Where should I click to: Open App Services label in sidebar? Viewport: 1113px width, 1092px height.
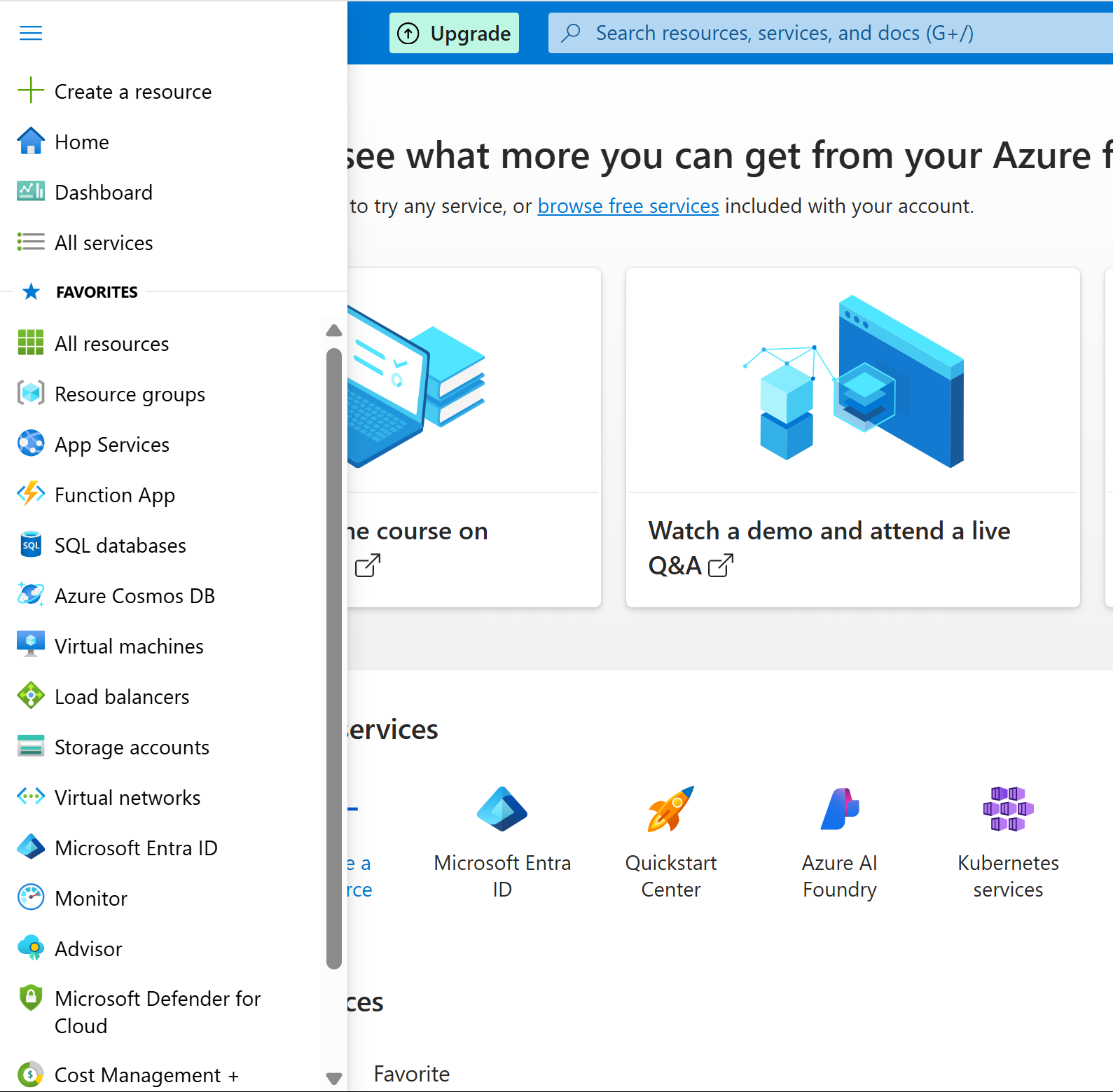point(112,445)
